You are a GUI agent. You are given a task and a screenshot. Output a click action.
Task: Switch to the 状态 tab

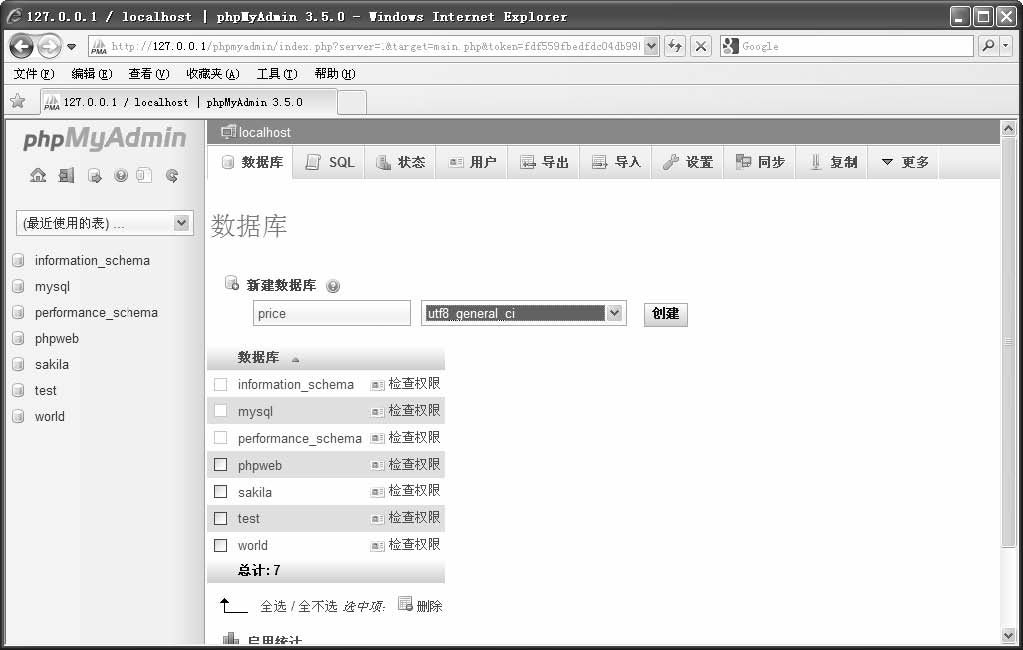401,162
